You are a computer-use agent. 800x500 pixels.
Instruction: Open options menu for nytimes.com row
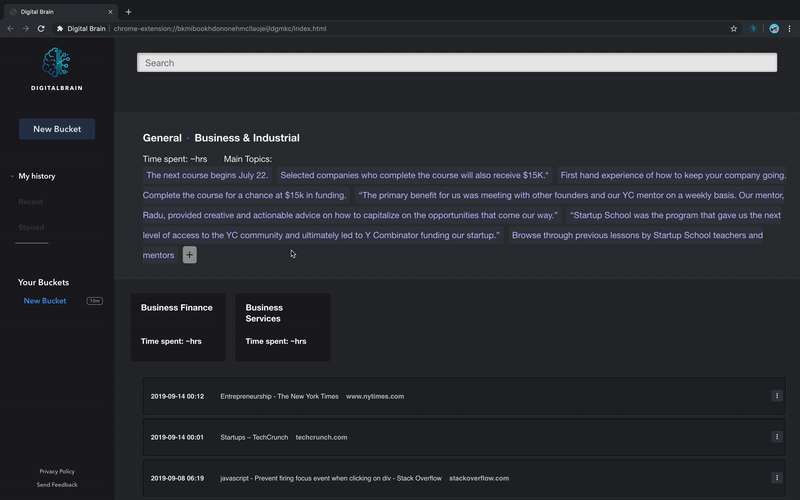(x=777, y=395)
